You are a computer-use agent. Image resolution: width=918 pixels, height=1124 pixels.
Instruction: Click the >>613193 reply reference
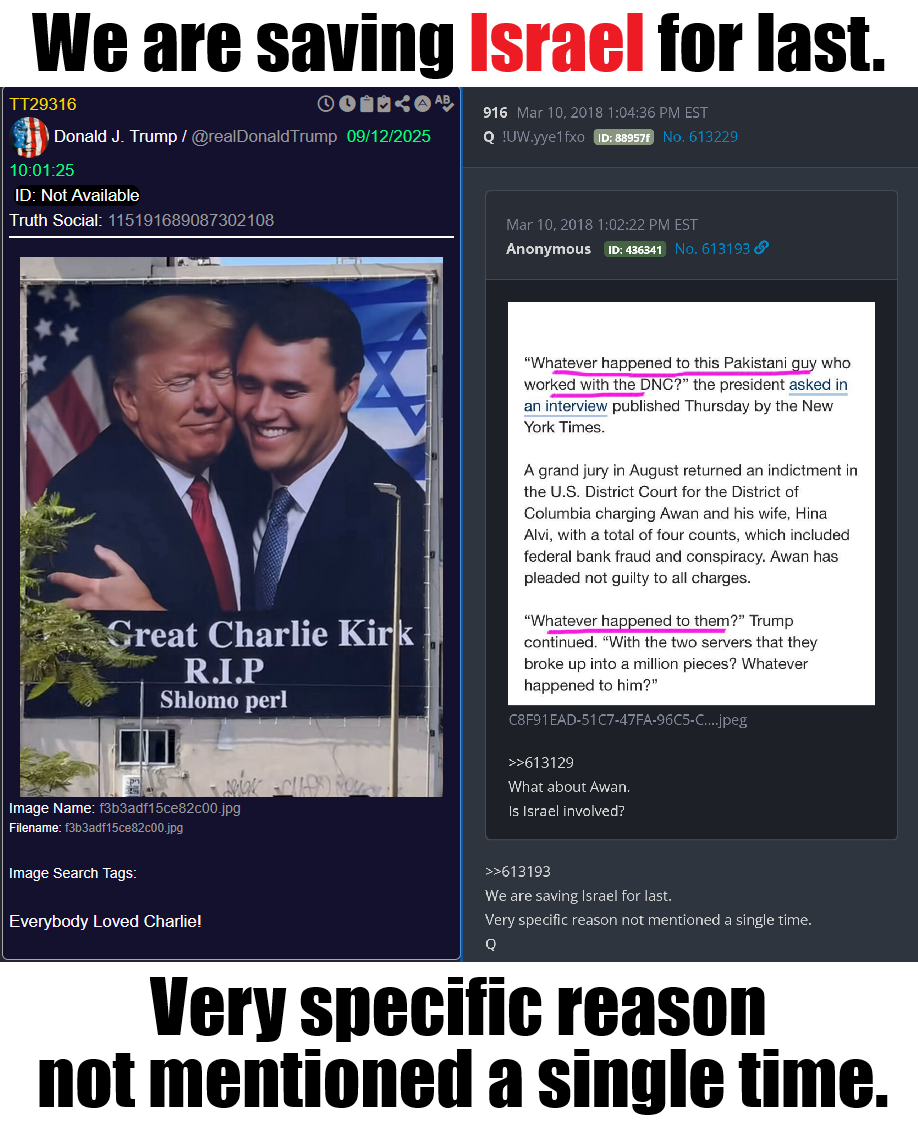coord(518,872)
